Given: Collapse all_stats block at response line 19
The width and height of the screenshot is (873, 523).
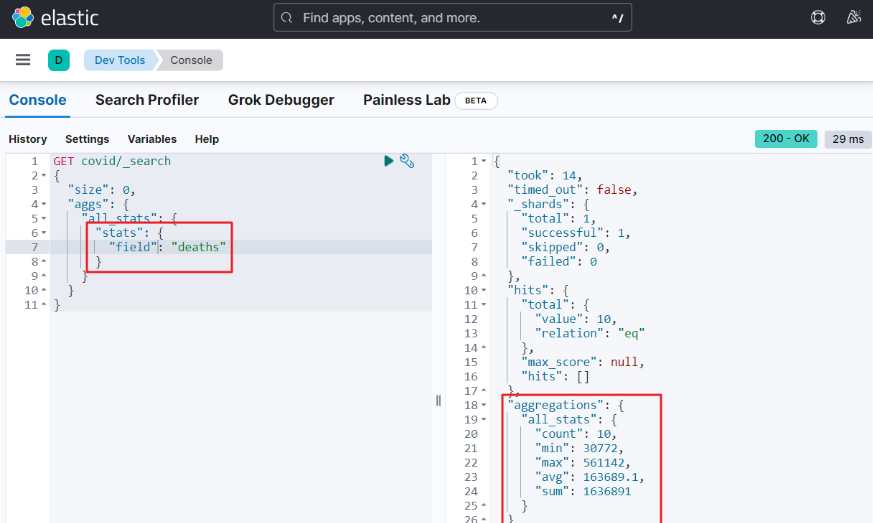Looking at the screenshot, I should 484,419.
